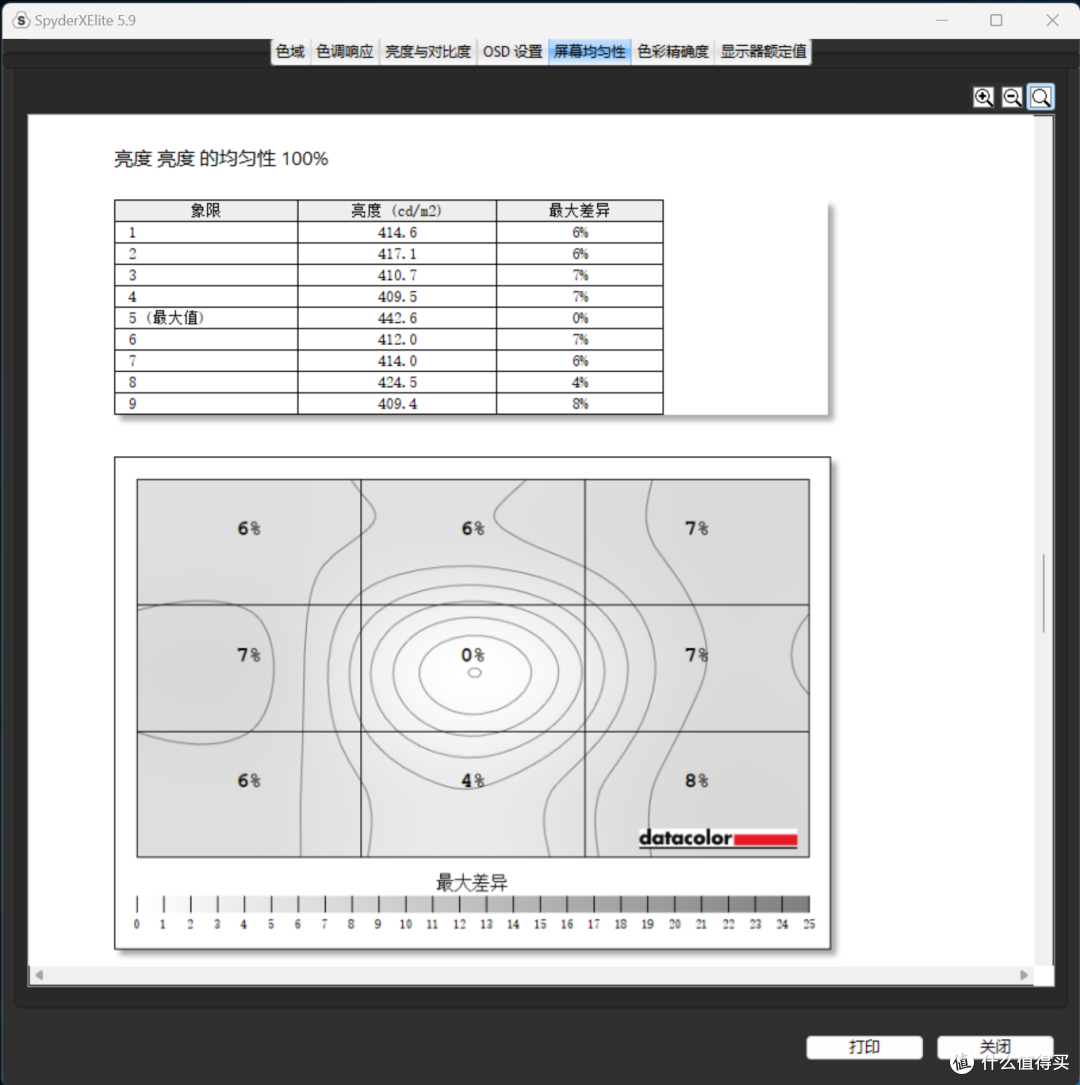The height and width of the screenshot is (1085, 1080).
Task: Click the horizontal scrollbar left arrow
Action: point(39,975)
